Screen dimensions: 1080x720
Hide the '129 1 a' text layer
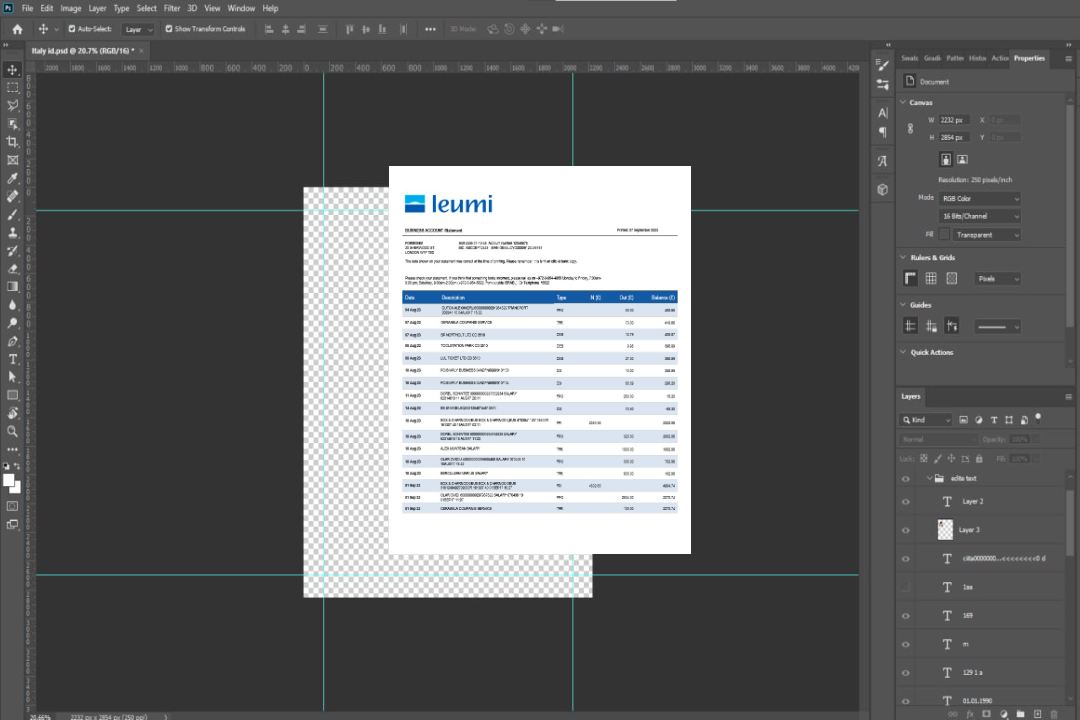tap(906, 673)
